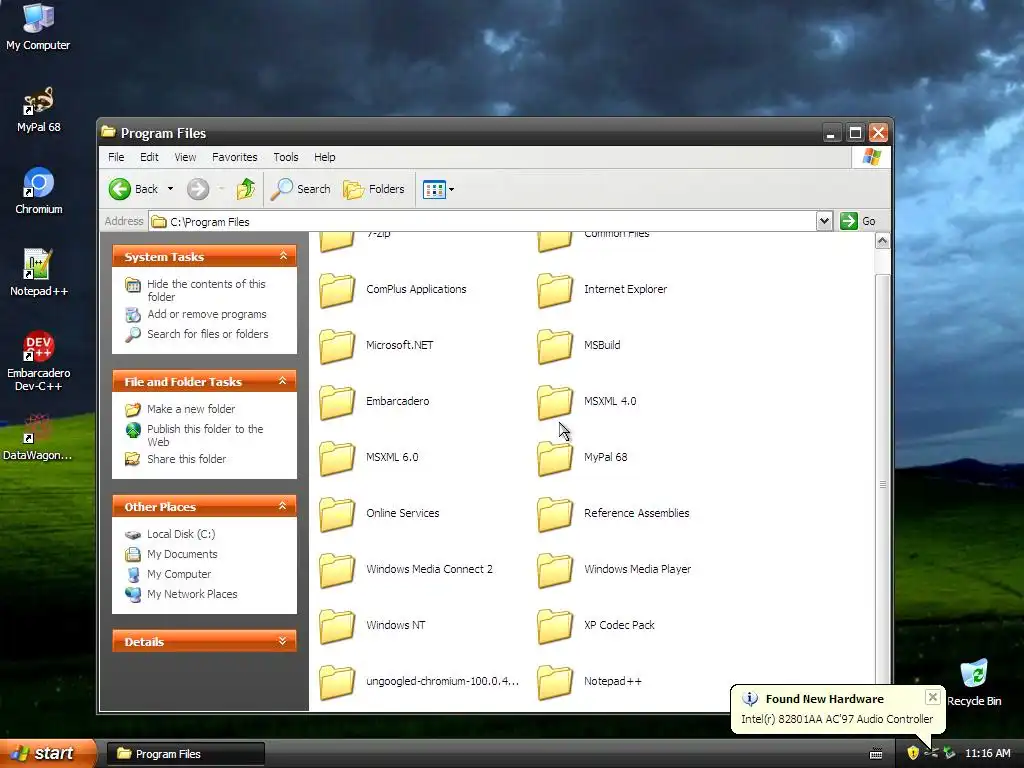Go up one folder level
This screenshot has width=1024, height=768.
[x=246, y=189]
